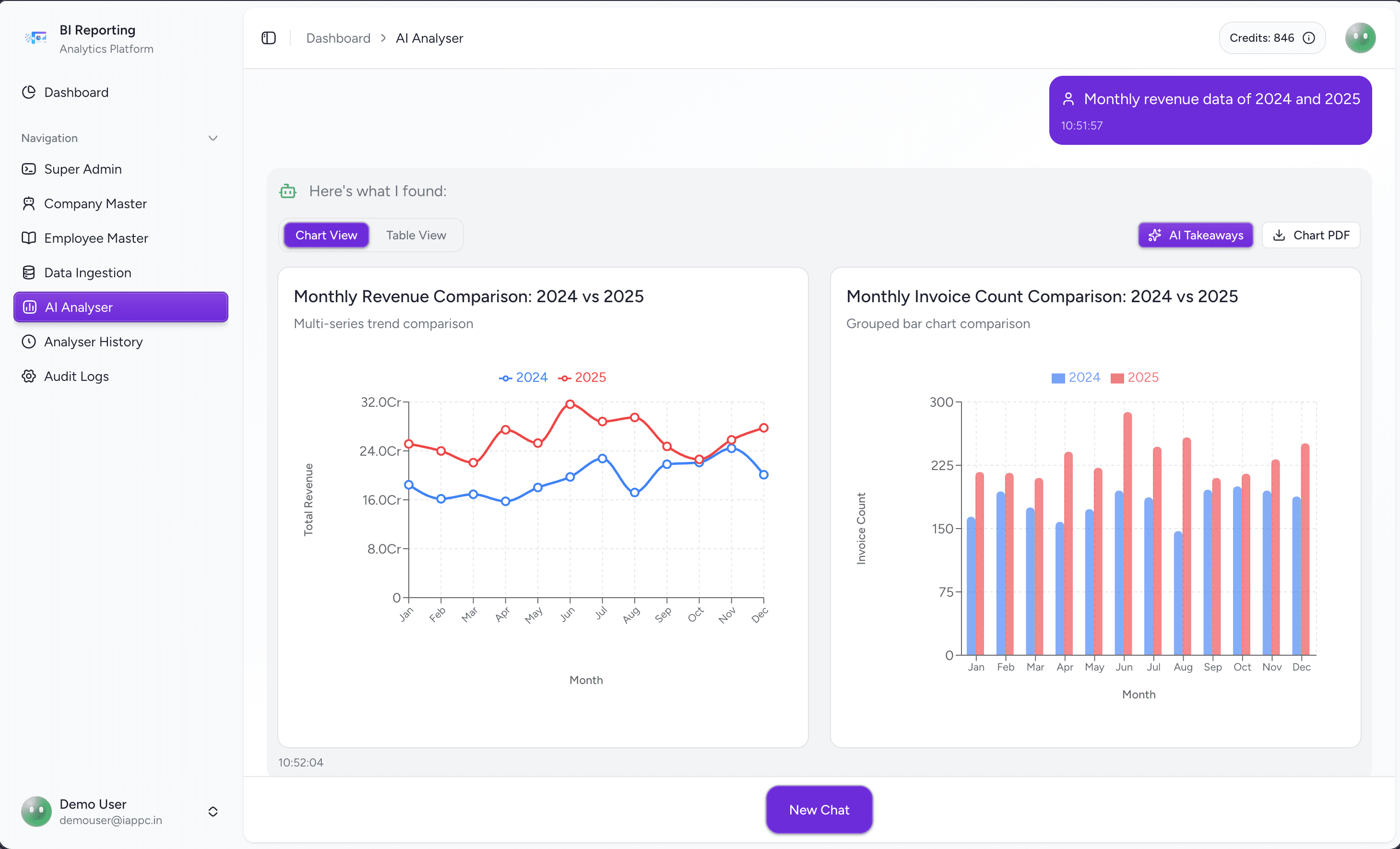
Task: Click the Audit Logs gear icon
Action: coord(28,376)
